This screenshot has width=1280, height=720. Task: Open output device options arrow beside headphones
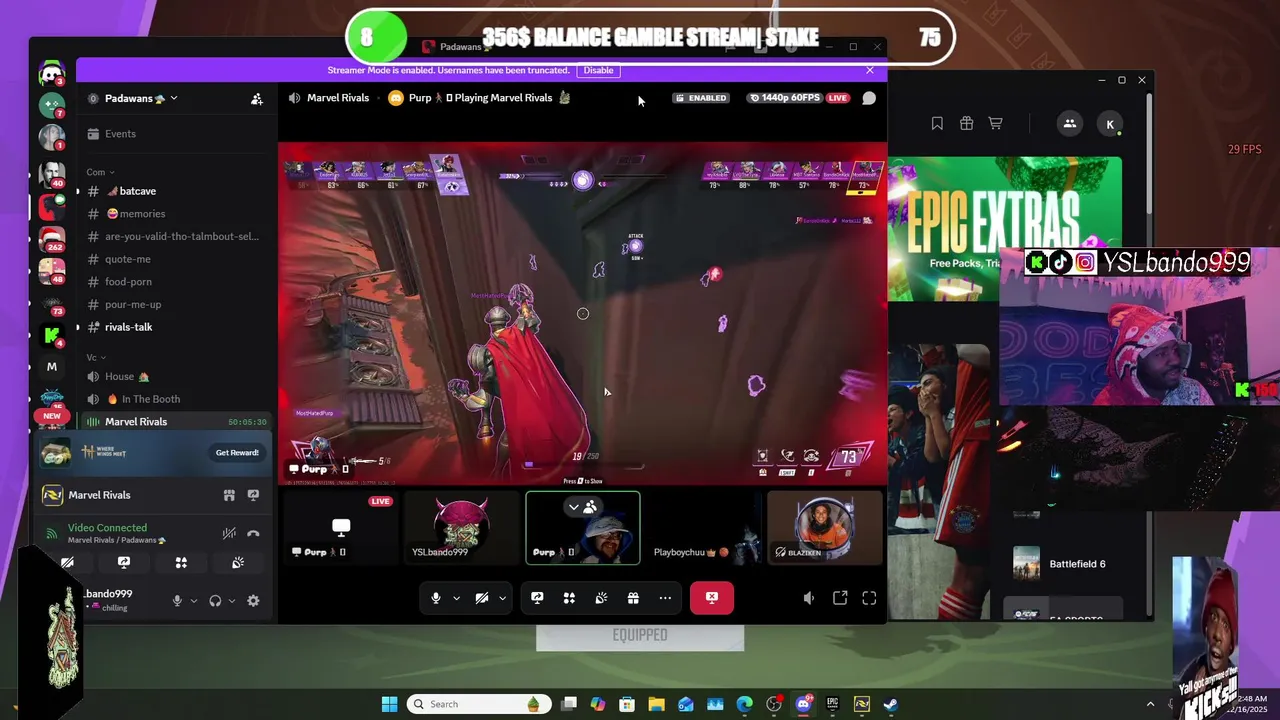click(231, 601)
